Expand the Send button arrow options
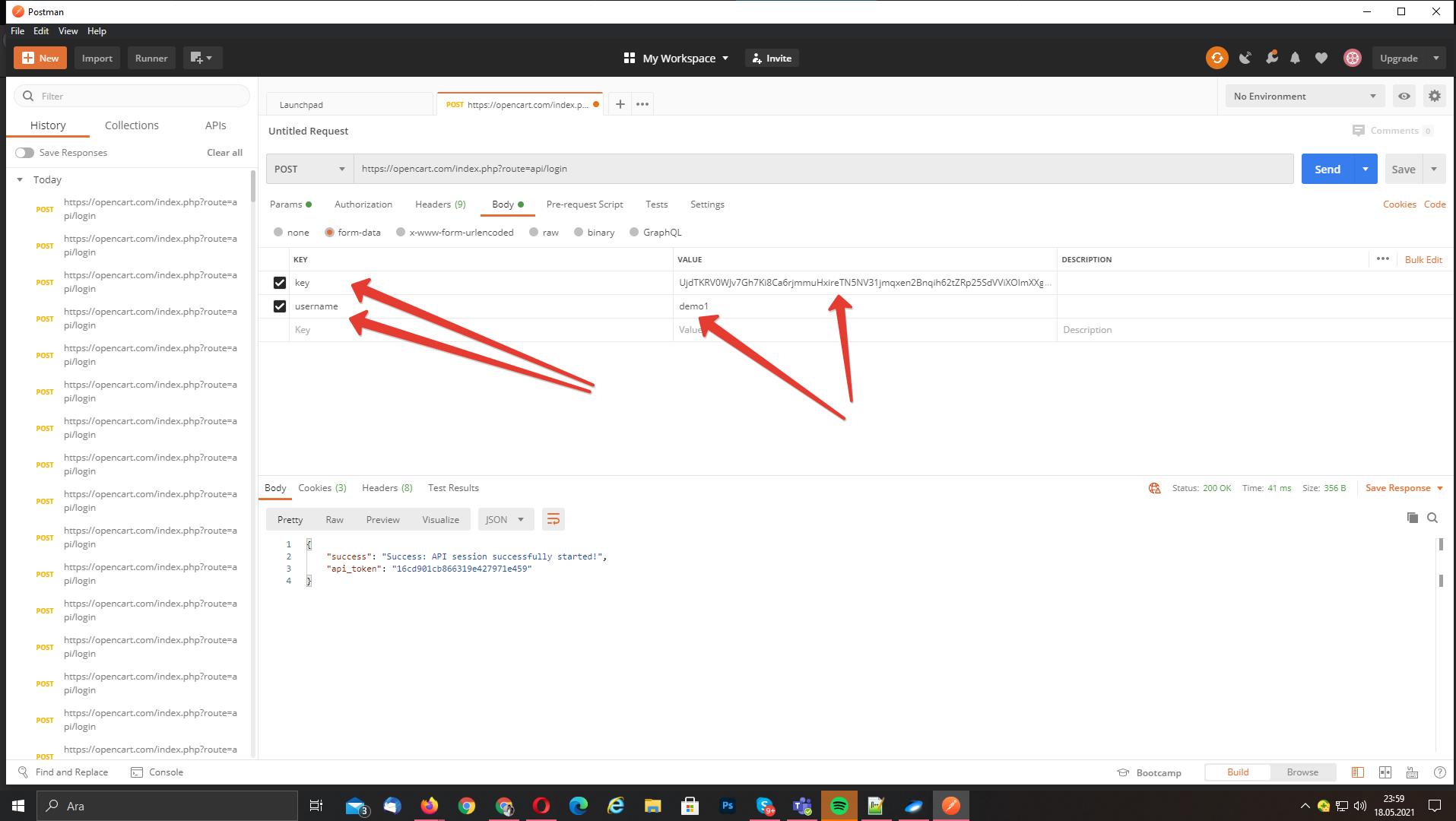The height and width of the screenshot is (821, 1456). (x=1366, y=169)
